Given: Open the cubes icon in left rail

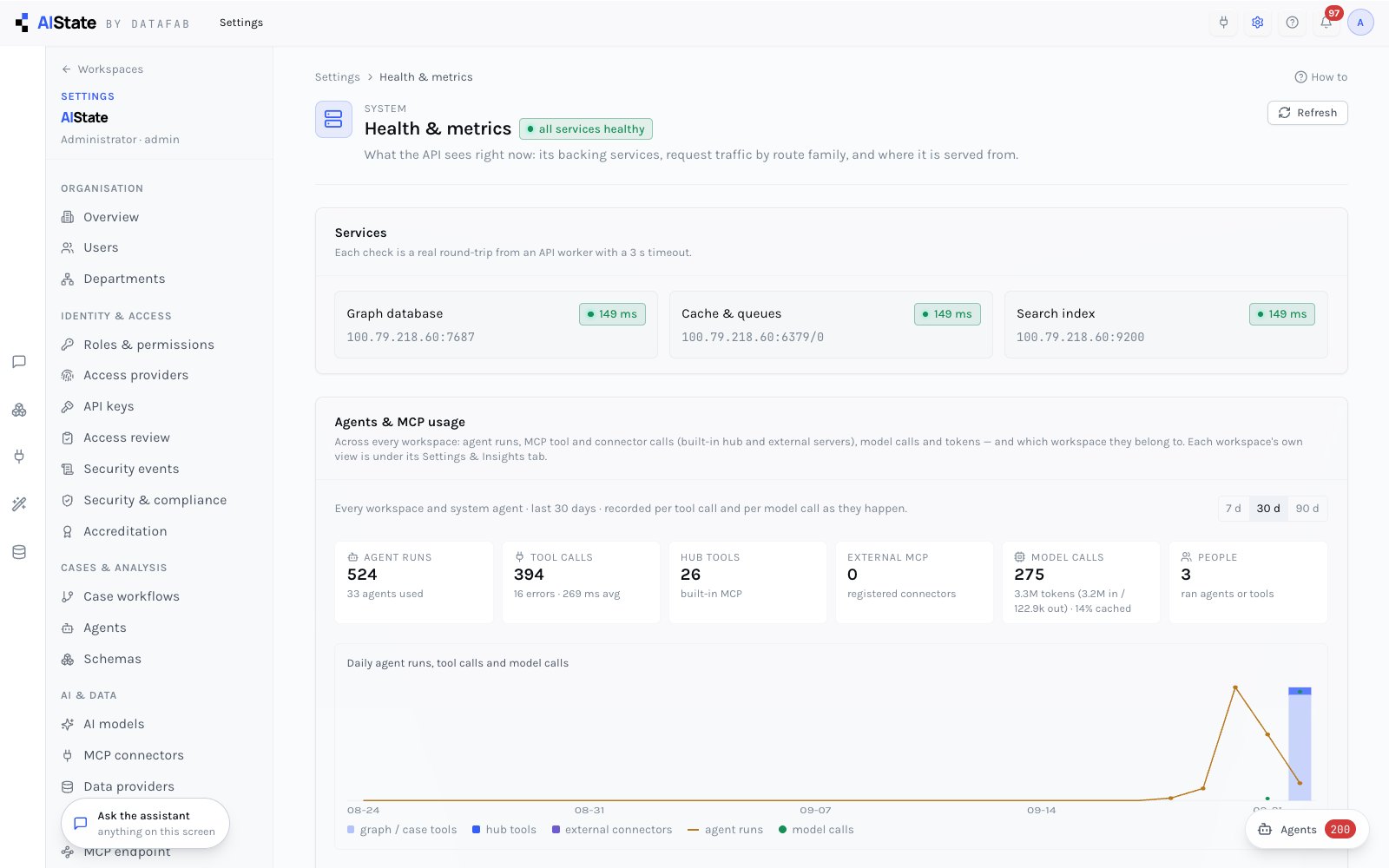Looking at the screenshot, I should point(19,410).
